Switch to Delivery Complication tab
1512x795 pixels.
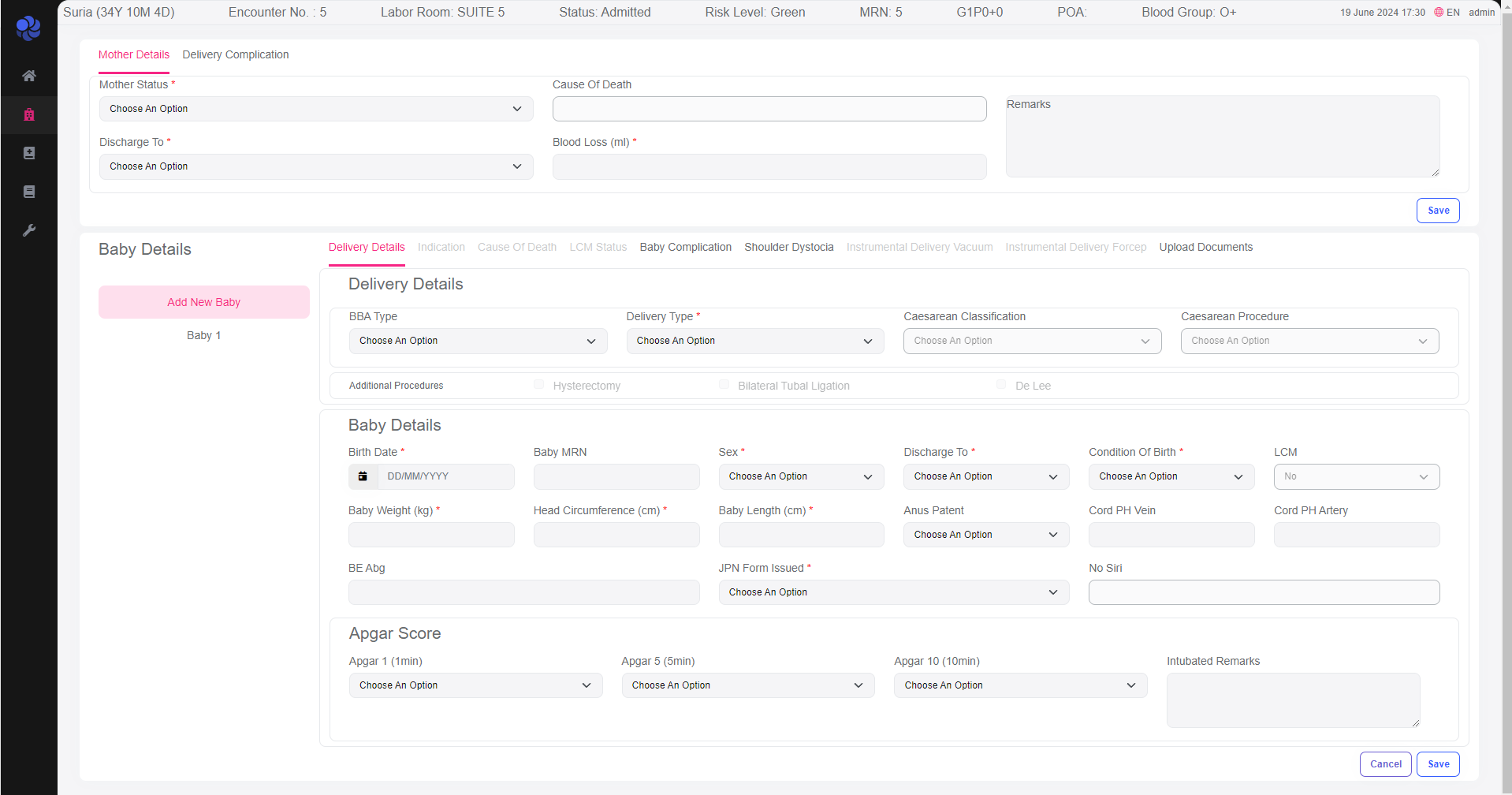[x=235, y=54]
